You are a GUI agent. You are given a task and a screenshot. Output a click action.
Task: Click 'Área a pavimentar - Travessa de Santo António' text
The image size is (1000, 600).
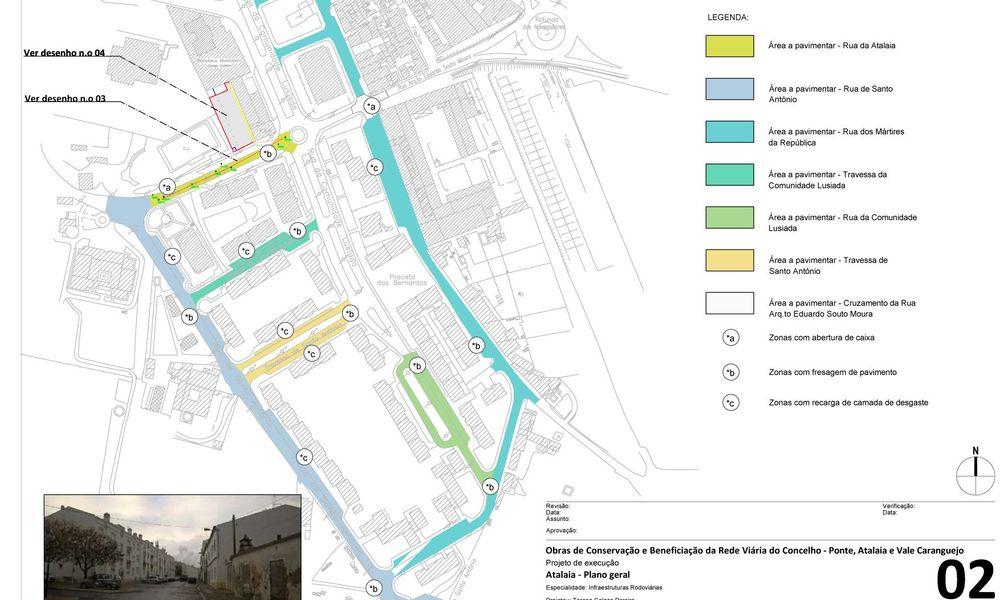828,265
